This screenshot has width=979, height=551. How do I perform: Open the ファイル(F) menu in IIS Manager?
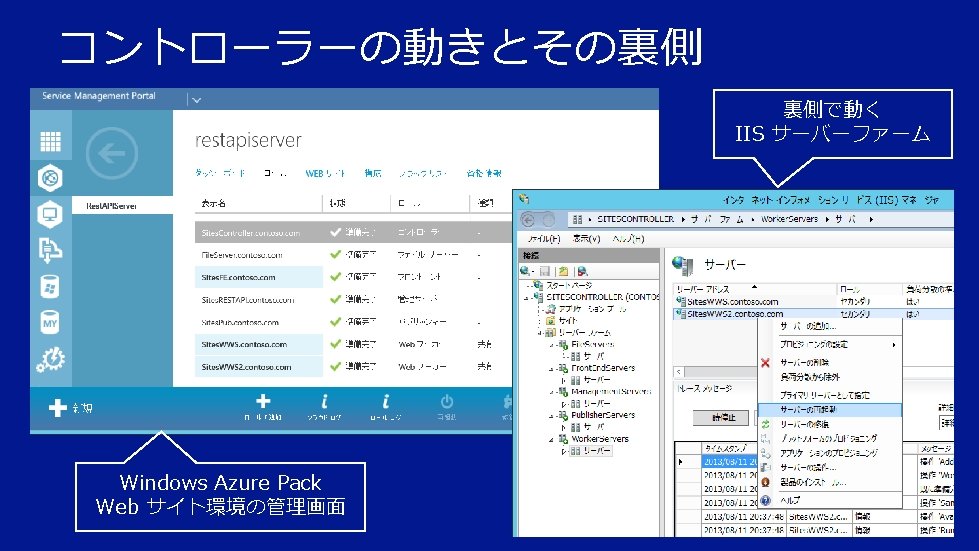click(544, 238)
